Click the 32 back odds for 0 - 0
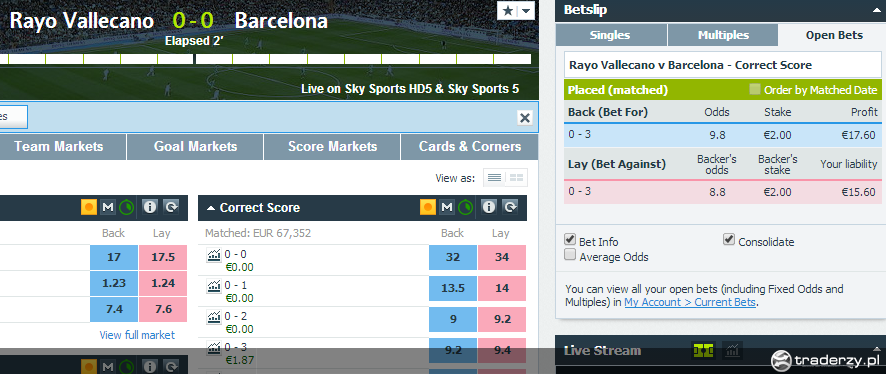The width and height of the screenshot is (886, 374). click(453, 257)
